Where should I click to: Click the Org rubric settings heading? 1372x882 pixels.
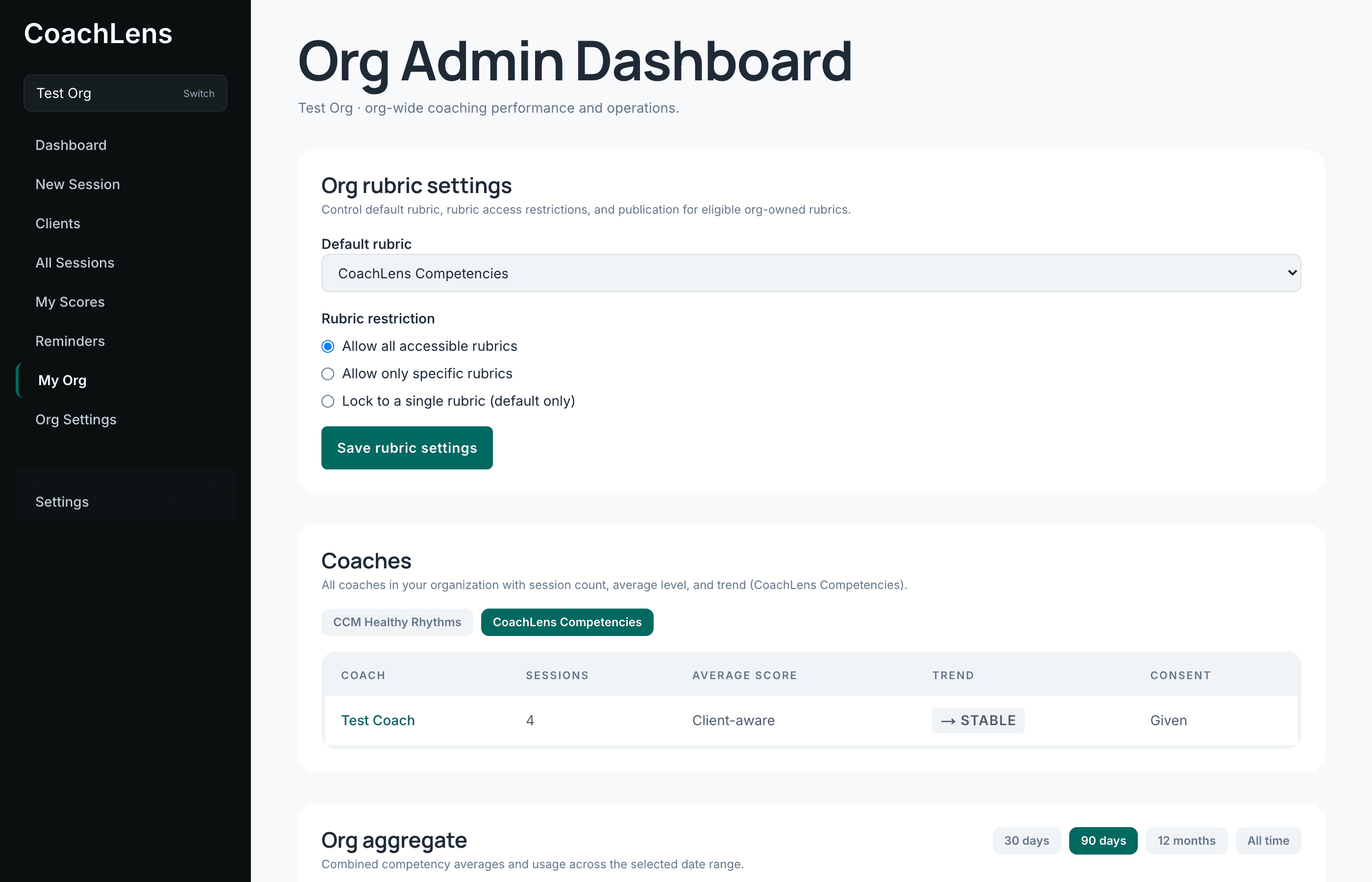[x=416, y=186]
